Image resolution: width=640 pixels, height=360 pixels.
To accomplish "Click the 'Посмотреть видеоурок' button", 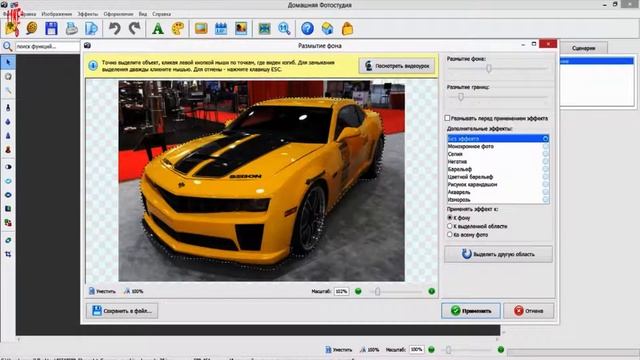I will click(x=397, y=66).
